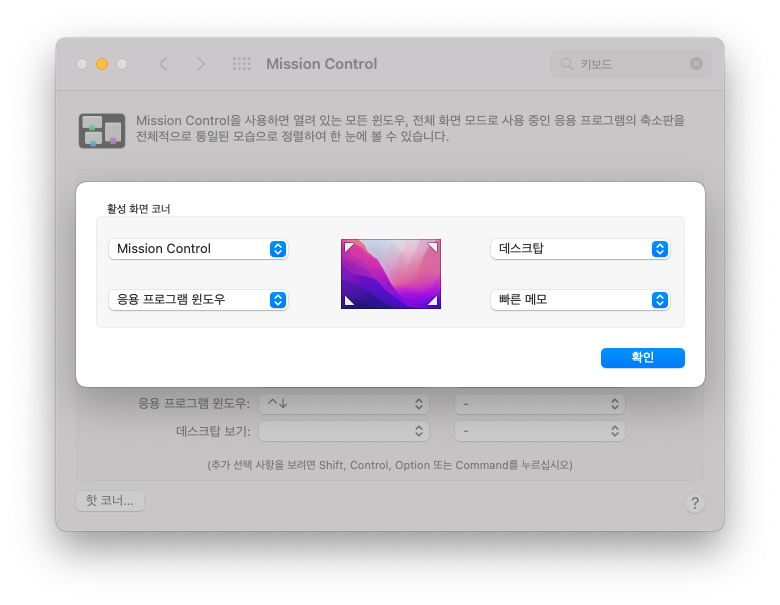Open the help question mark button
This screenshot has height=605, width=780.
694,503
